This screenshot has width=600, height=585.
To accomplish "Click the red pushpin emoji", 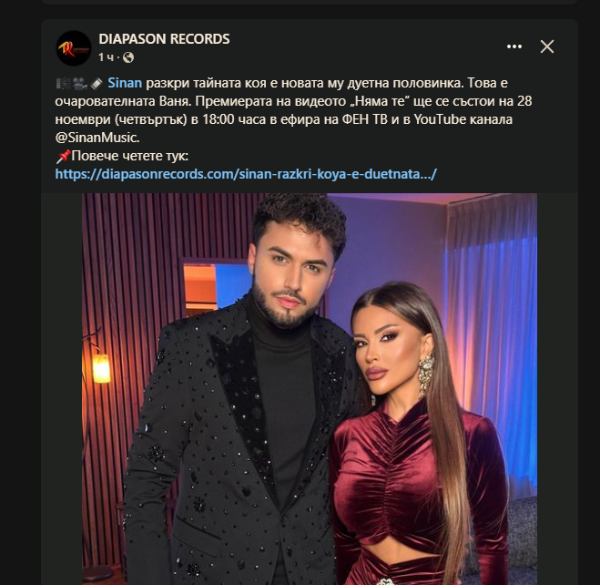I will (63, 156).
